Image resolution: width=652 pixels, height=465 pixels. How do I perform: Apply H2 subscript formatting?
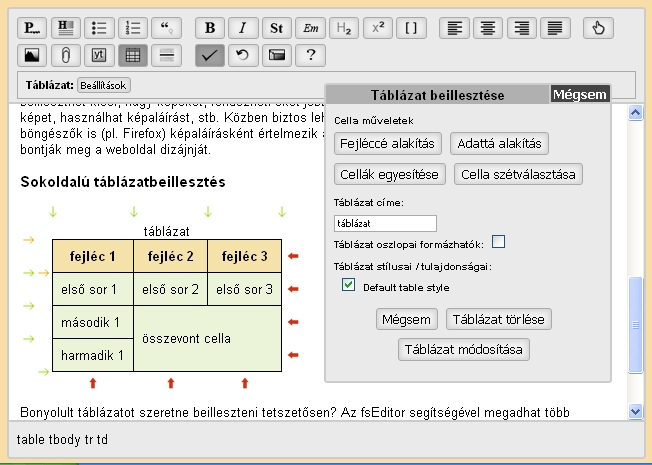344,28
